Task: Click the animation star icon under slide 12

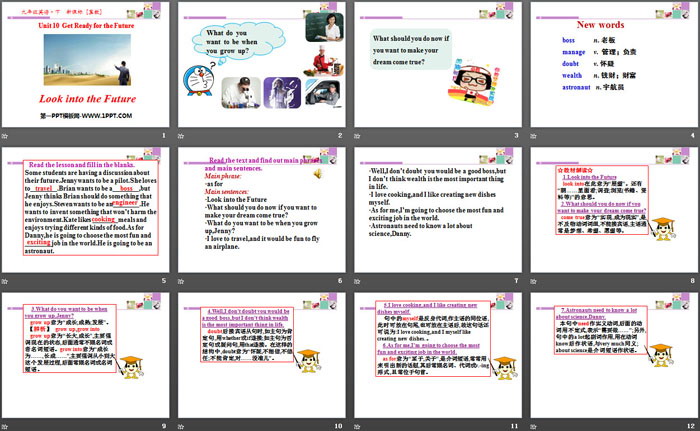Action: point(533,427)
